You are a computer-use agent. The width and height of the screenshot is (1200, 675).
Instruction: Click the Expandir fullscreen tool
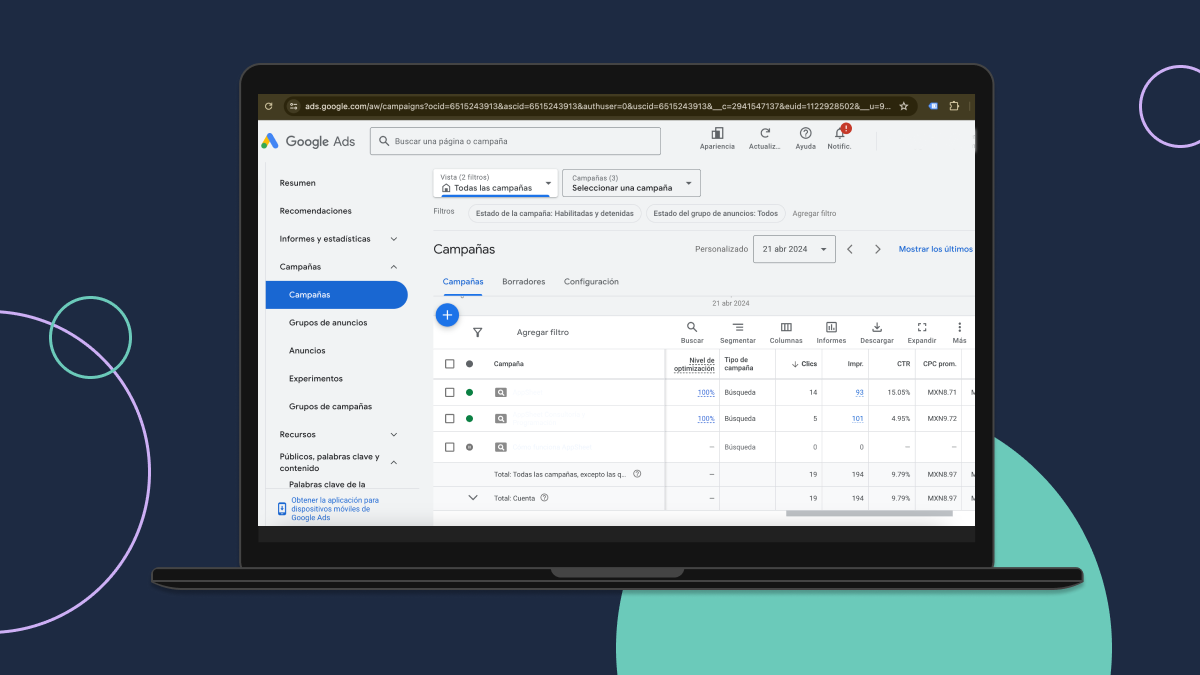coord(922,332)
